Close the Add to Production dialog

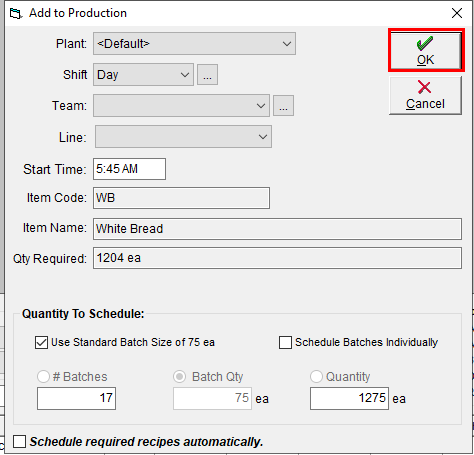[457, 13]
